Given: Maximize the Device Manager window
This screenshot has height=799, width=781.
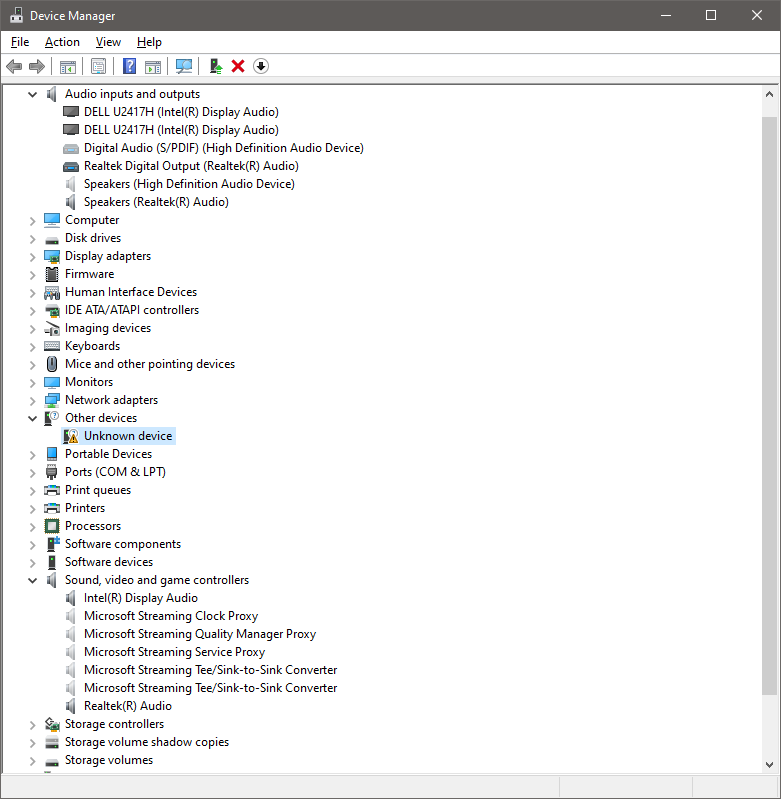Looking at the screenshot, I should [x=711, y=15].
